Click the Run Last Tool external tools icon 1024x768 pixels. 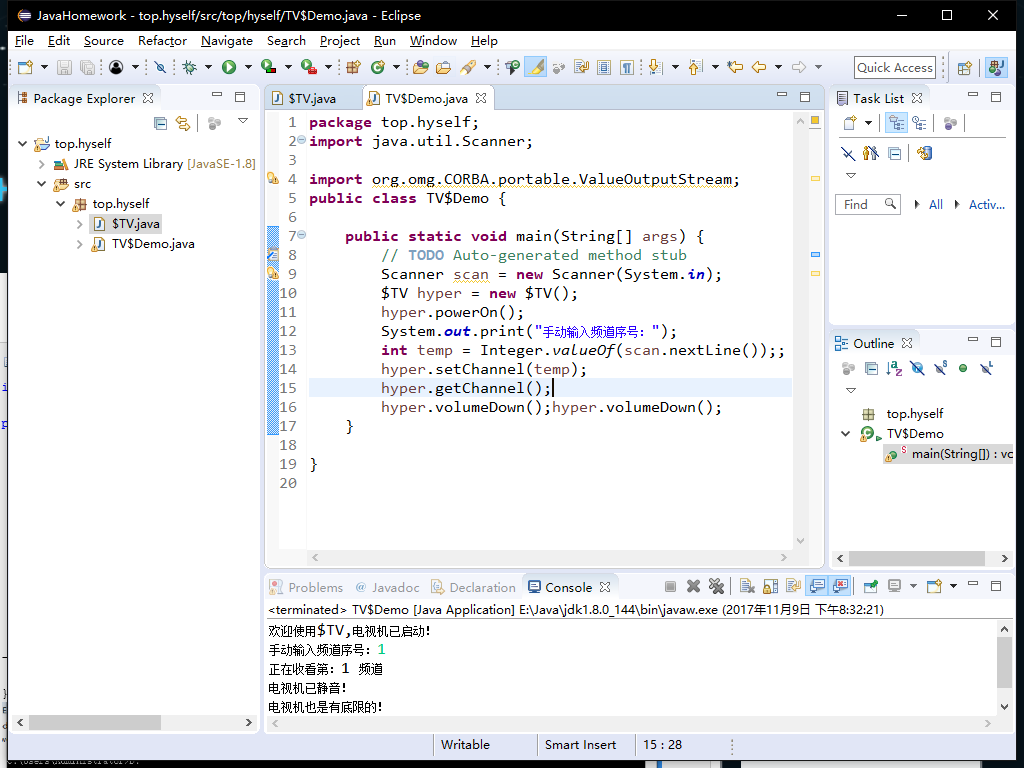point(308,67)
